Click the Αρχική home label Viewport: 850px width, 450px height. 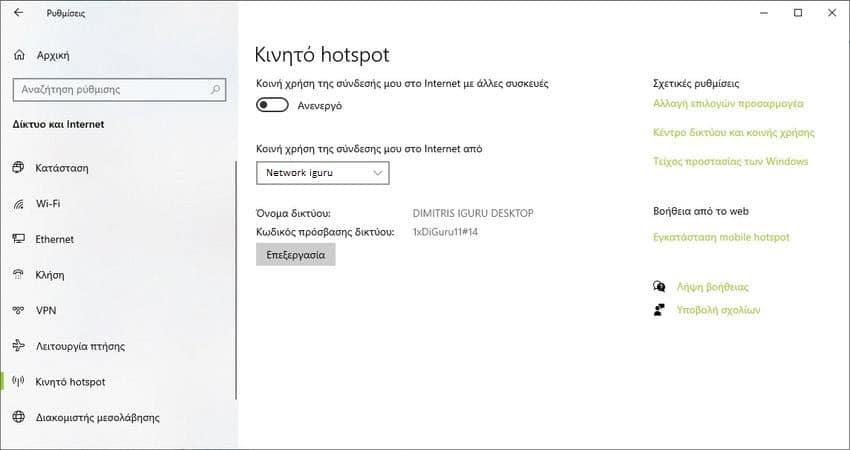(x=53, y=55)
